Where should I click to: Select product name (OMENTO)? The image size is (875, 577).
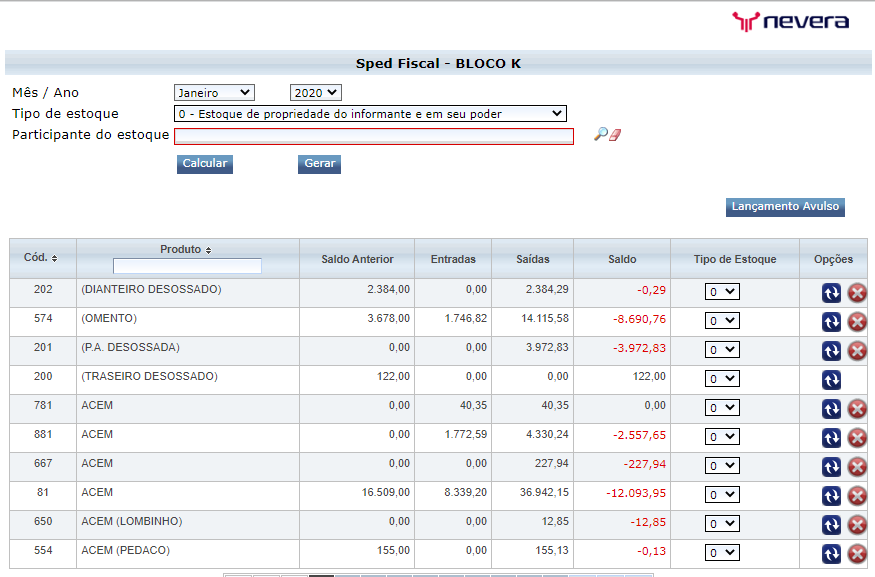109,318
